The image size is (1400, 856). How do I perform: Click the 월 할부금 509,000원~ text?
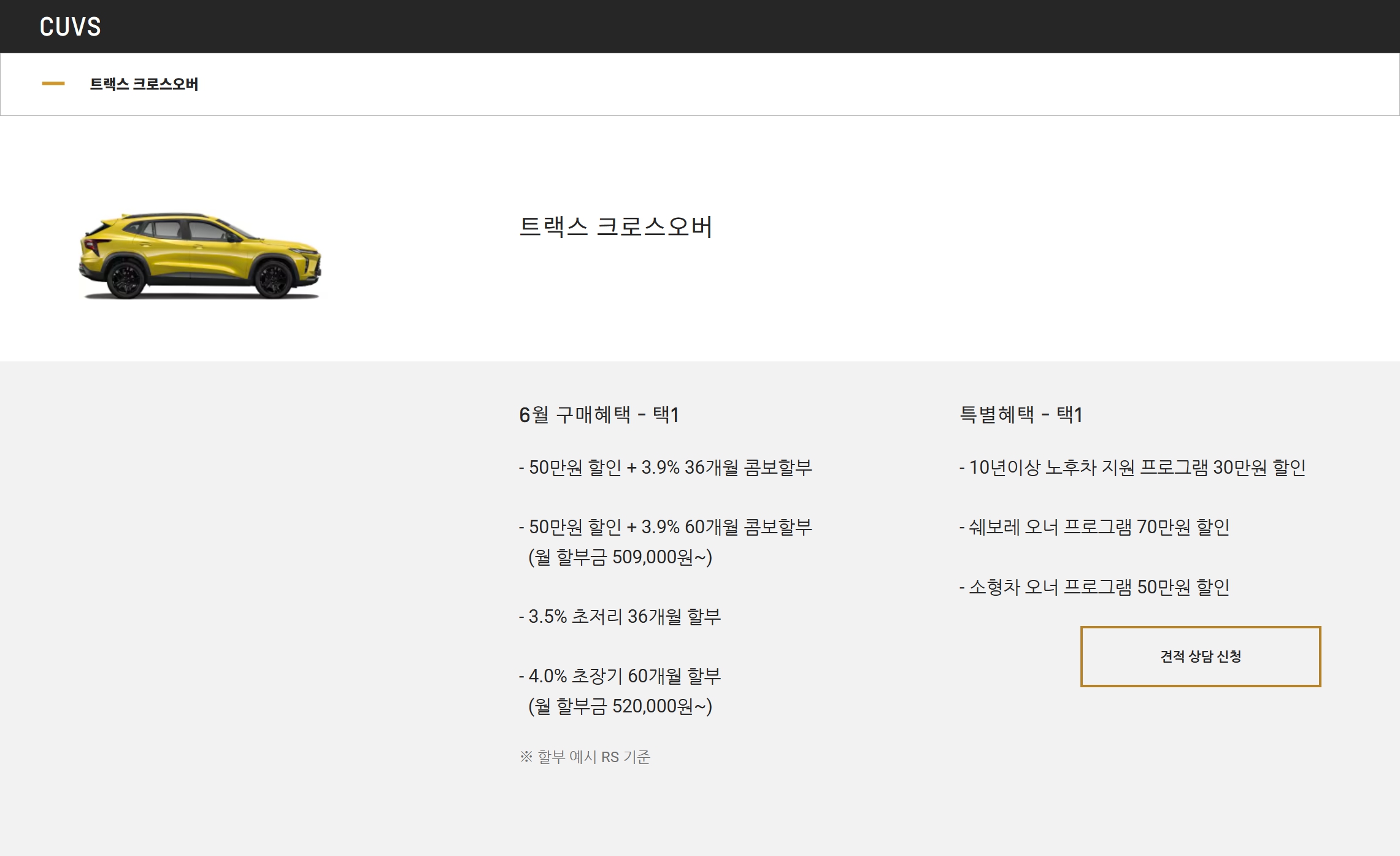coord(620,557)
